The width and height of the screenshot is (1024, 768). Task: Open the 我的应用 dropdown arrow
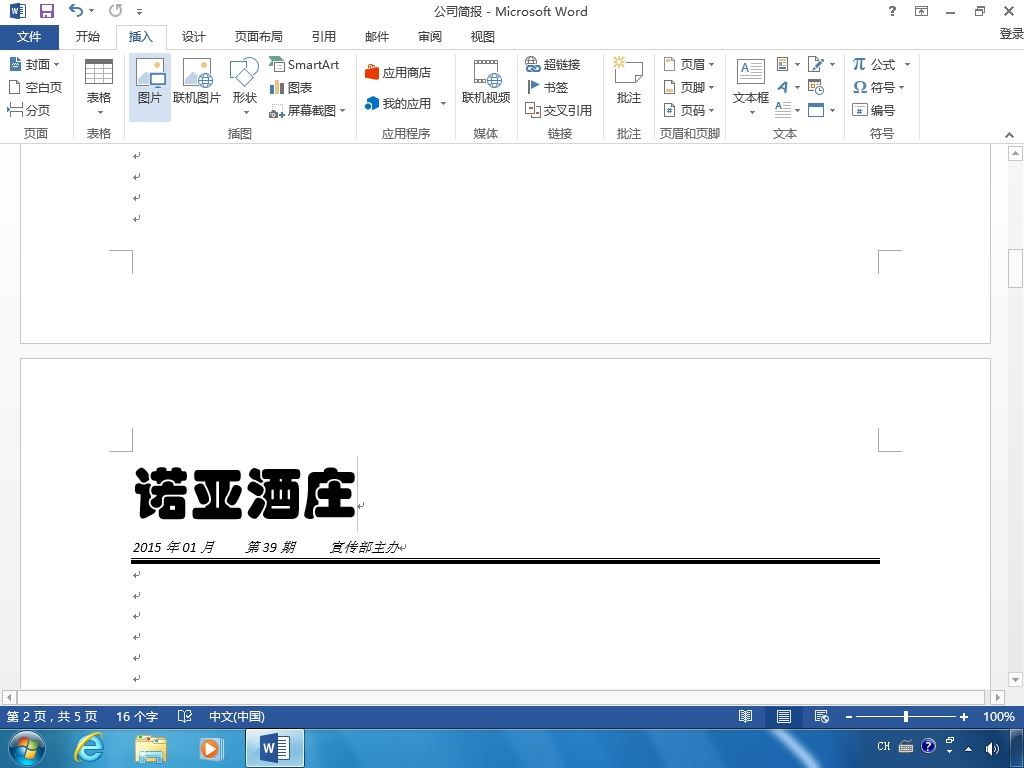443,103
